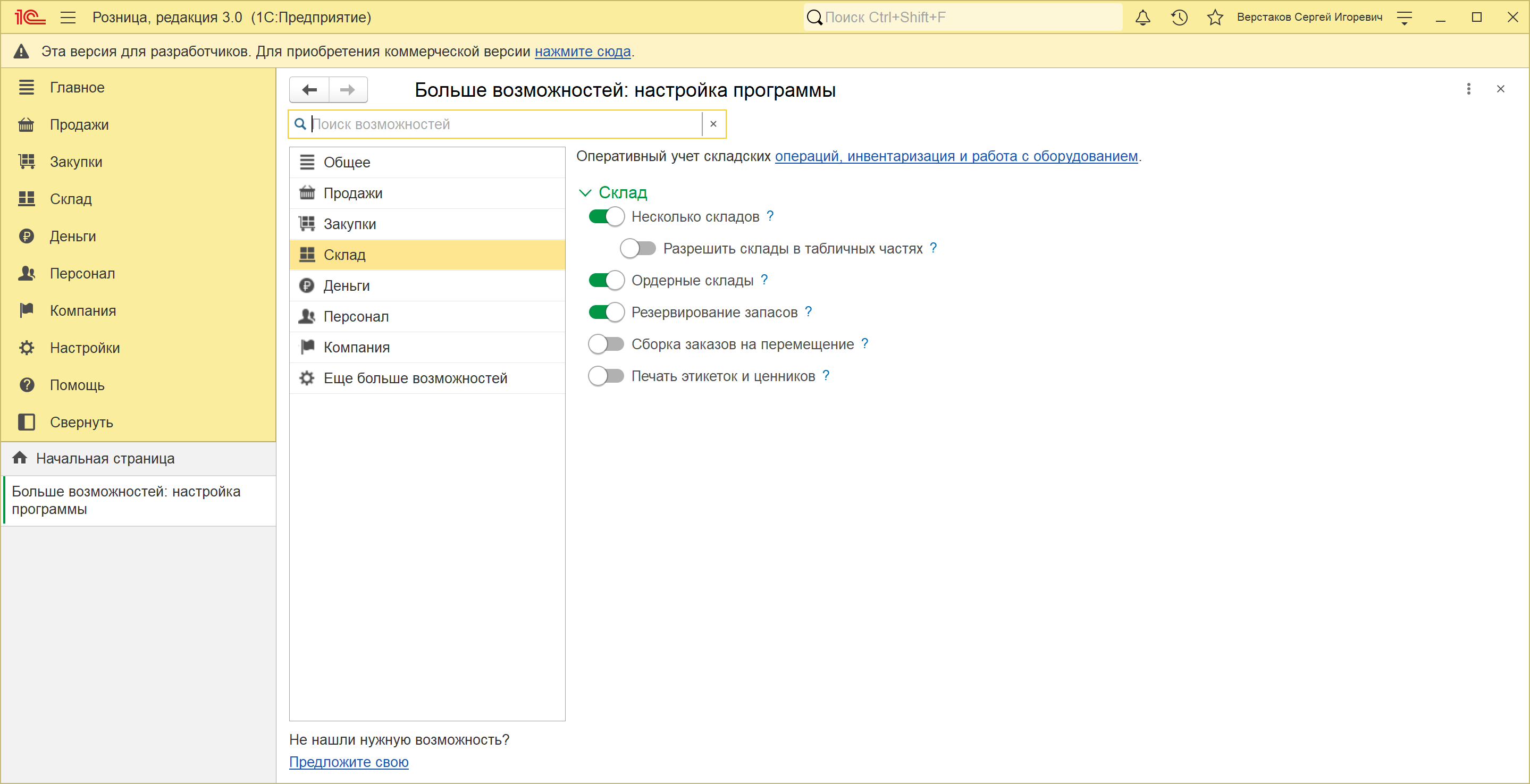Screen dimensions: 1530x784
Task: Click the нажмите сюда link
Action: tap(582, 52)
